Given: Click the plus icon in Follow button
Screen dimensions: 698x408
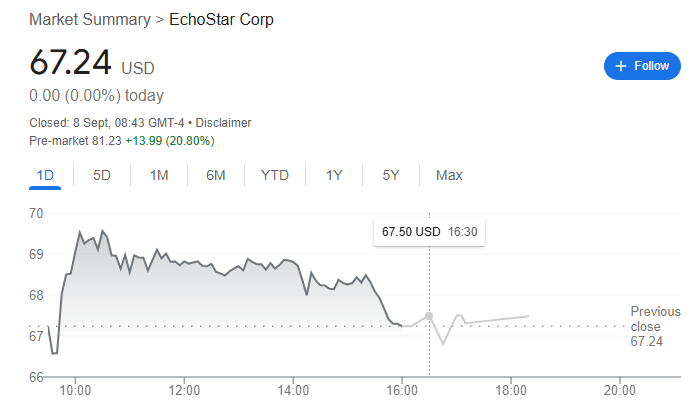Looking at the screenshot, I should click(x=621, y=66).
